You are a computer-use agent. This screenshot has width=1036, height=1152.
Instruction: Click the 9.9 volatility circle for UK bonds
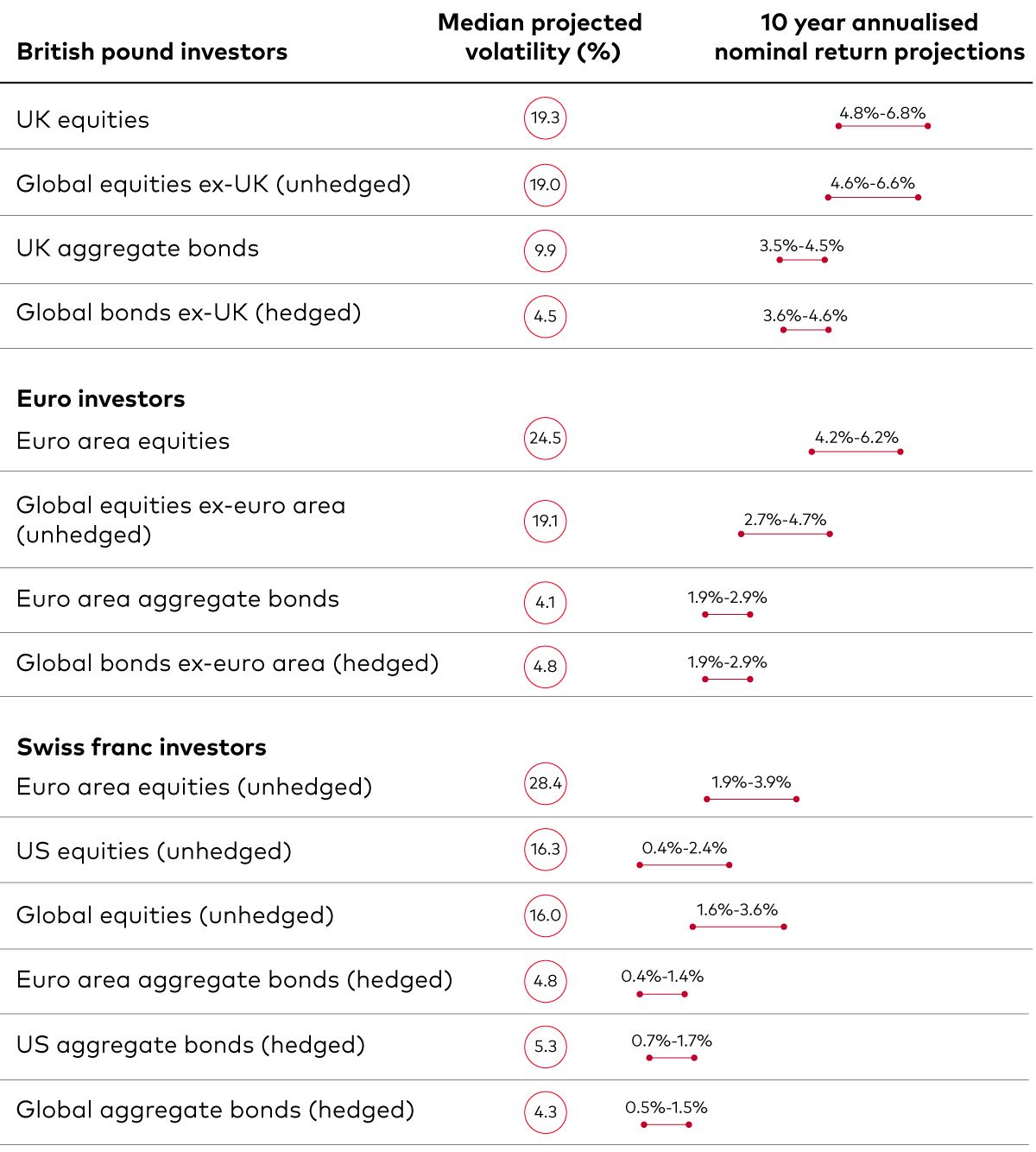click(x=545, y=250)
